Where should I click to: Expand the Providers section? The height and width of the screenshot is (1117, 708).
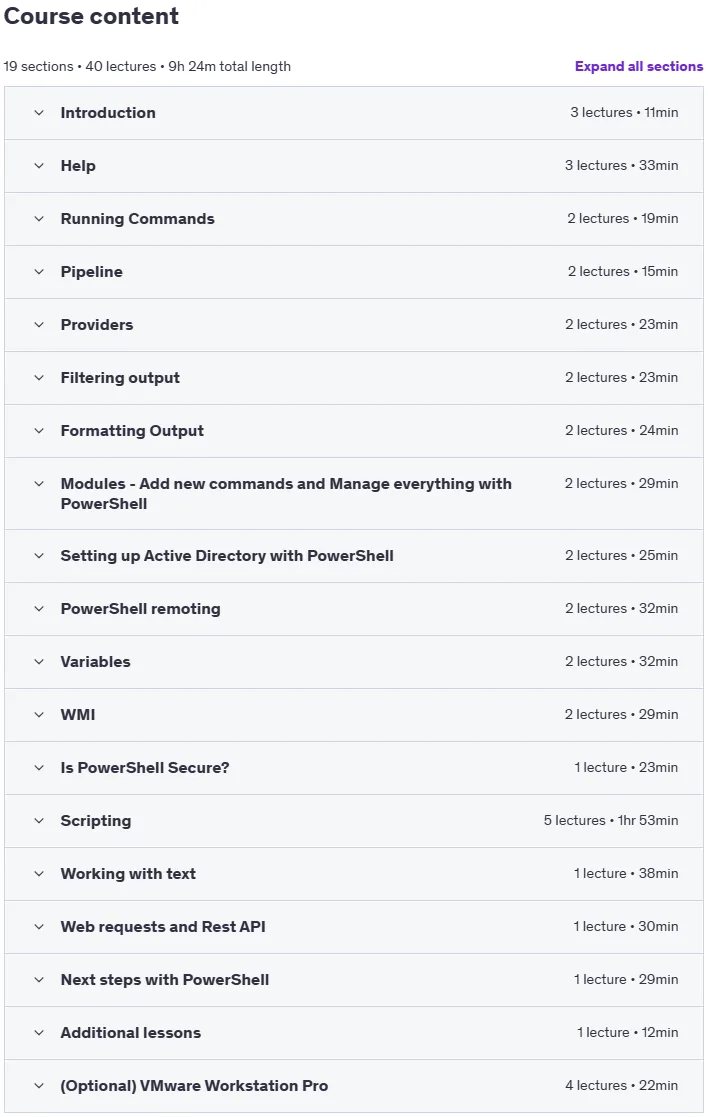click(353, 325)
